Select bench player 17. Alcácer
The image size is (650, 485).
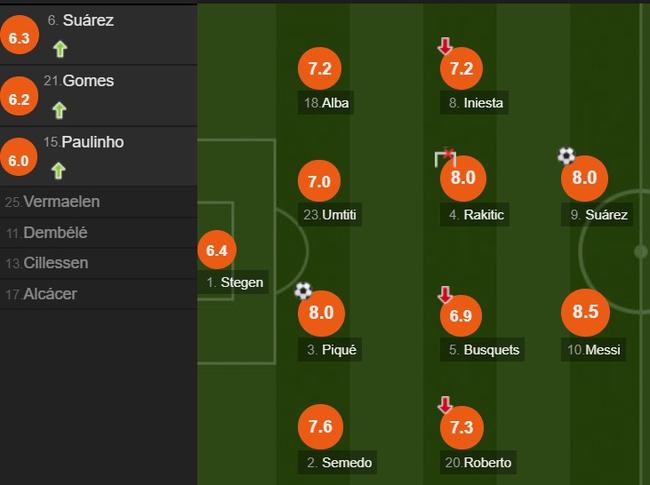pyautogui.click(x=98, y=294)
